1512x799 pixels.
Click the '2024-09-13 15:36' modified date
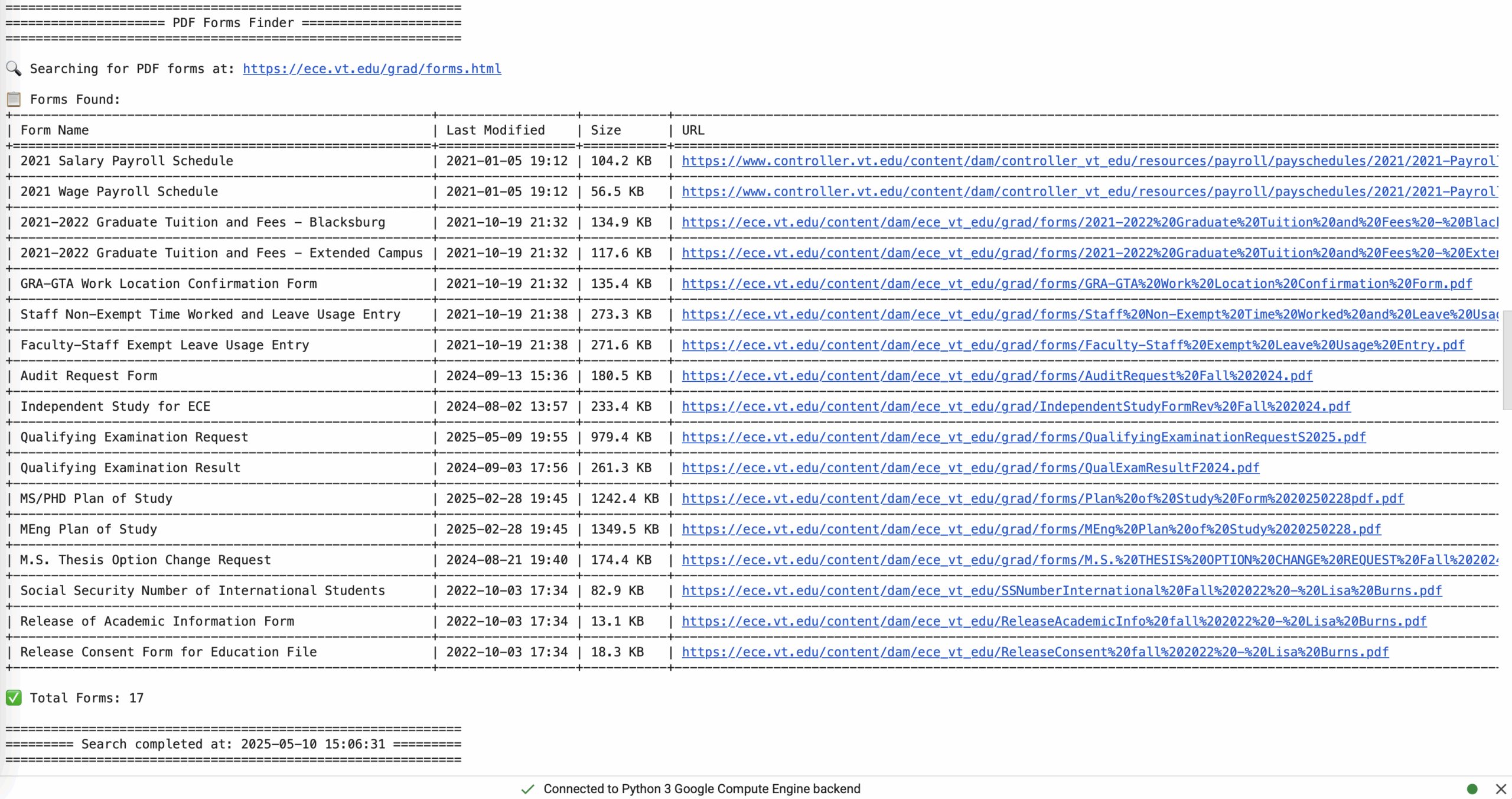[507, 376]
